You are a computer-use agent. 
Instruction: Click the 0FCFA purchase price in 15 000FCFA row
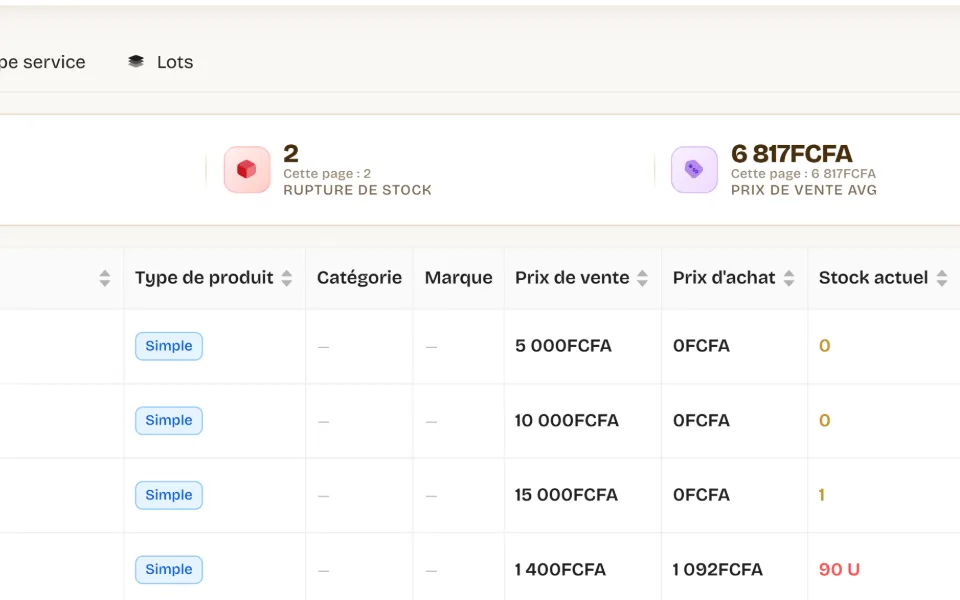(x=702, y=495)
